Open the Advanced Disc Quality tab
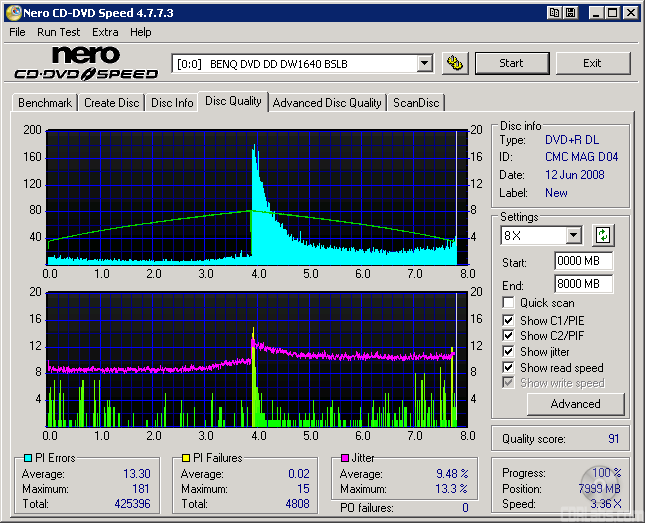645x523 pixels. [327, 103]
